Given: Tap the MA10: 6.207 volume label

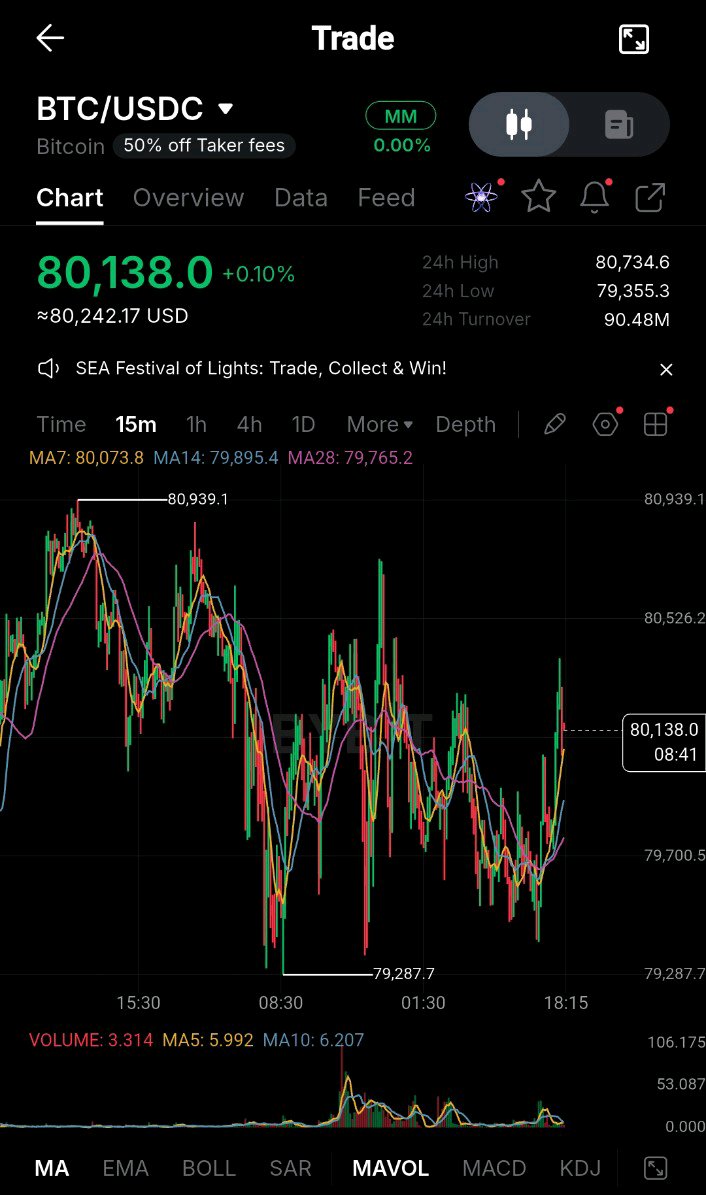Looking at the screenshot, I should (x=313, y=1040).
